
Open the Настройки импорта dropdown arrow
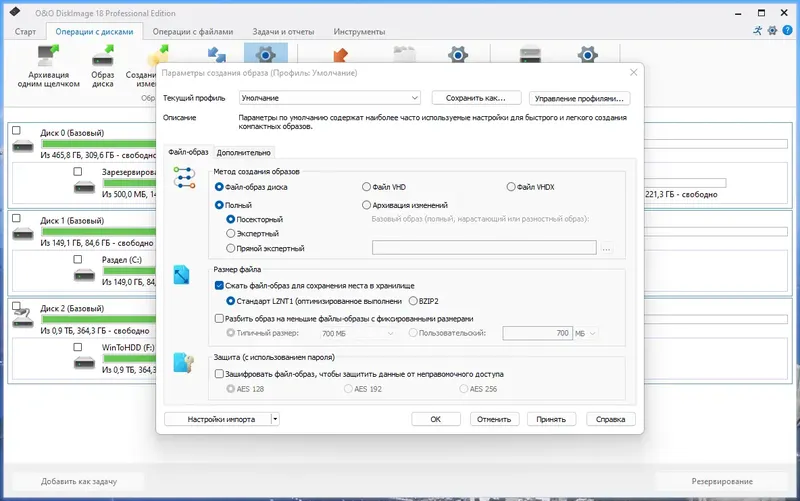click(x=275, y=419)
